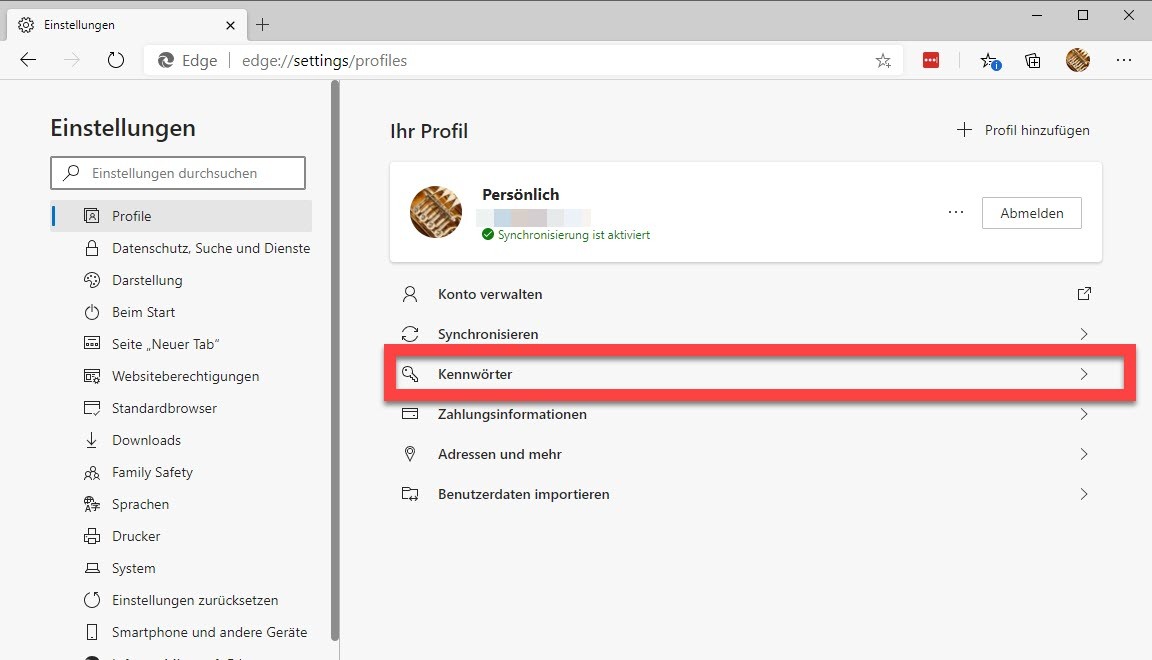This screenshot has width=1152, height=660.
Task: Open Zahlungsinformationen chevron
Action: pyautogui.click(x=1083, y=414)
